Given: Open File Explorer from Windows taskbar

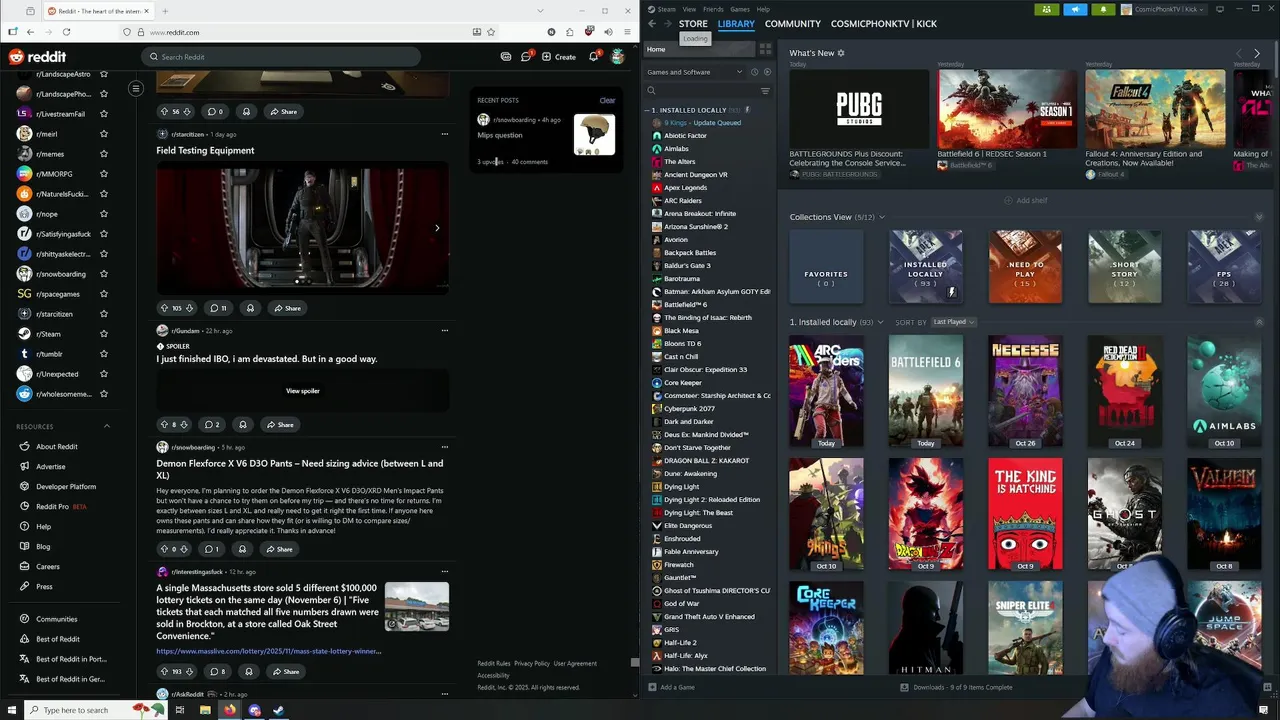Looking at the screenshot, I should [205, 710].
